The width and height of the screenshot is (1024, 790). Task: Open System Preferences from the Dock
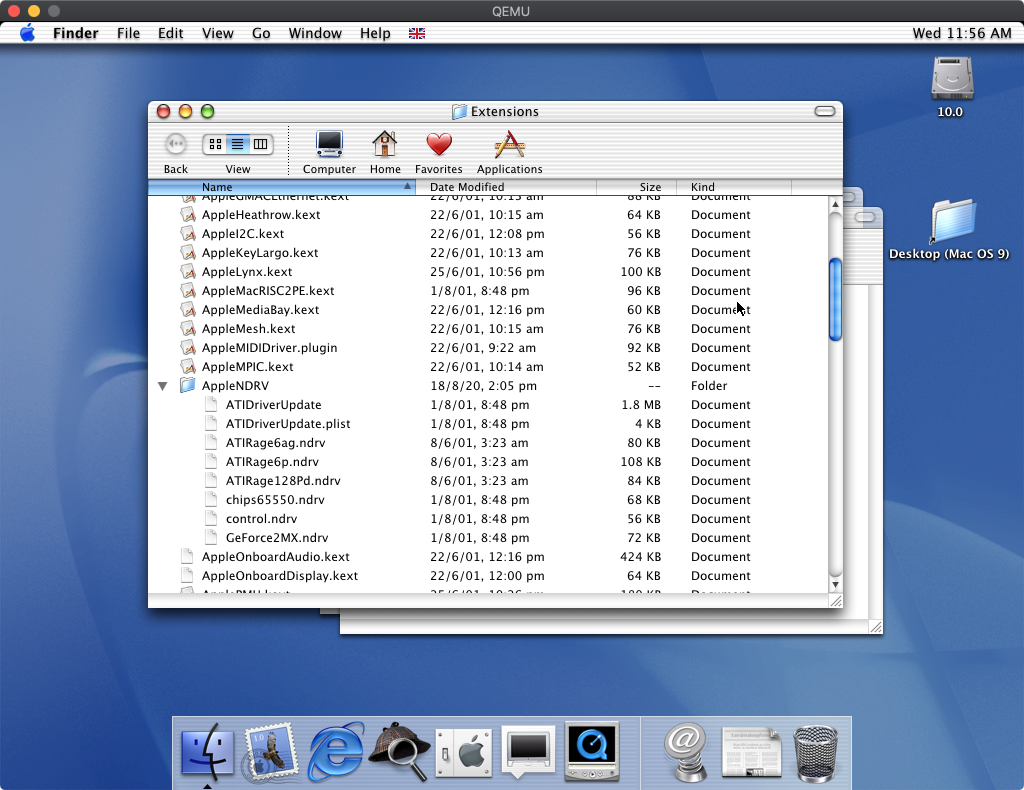click(464, 753)
